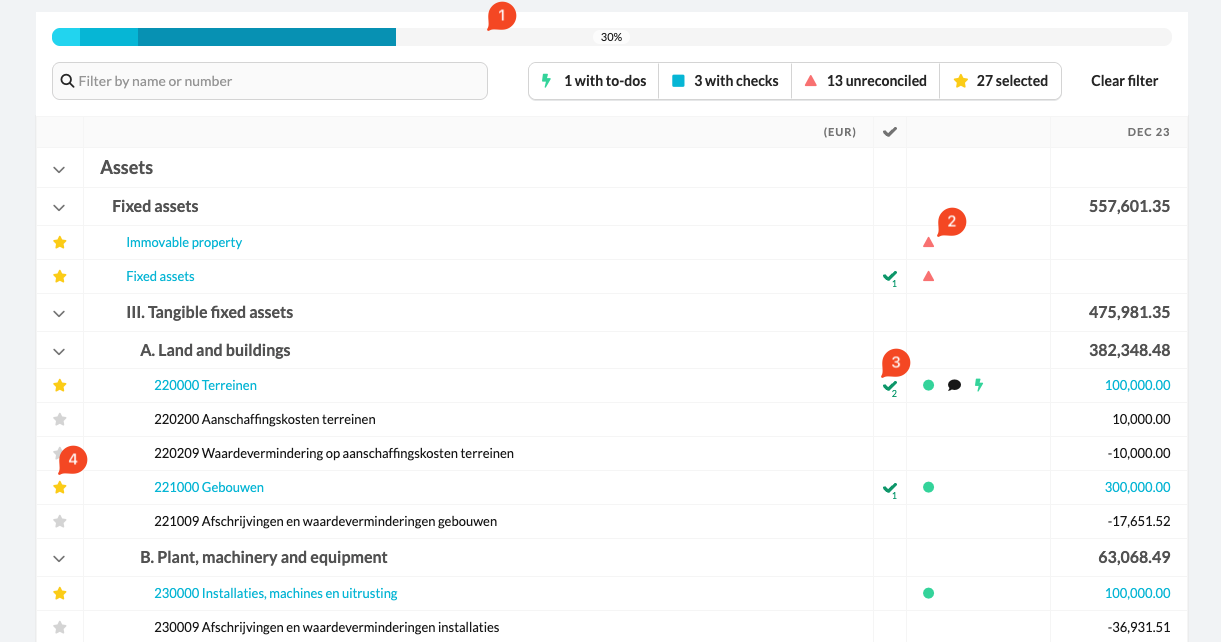
Task: Click 230009 Afschrijvingen en waardeverminderingen installaties
Action: 327,627
